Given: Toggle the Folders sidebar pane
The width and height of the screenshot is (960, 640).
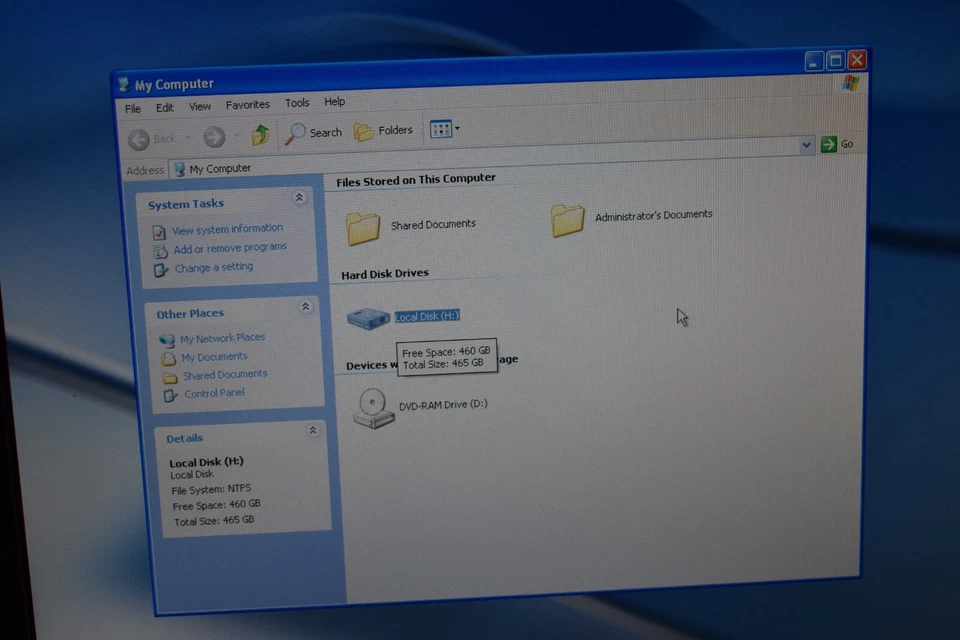Looking at the screenshot, I should coord(384,130).
